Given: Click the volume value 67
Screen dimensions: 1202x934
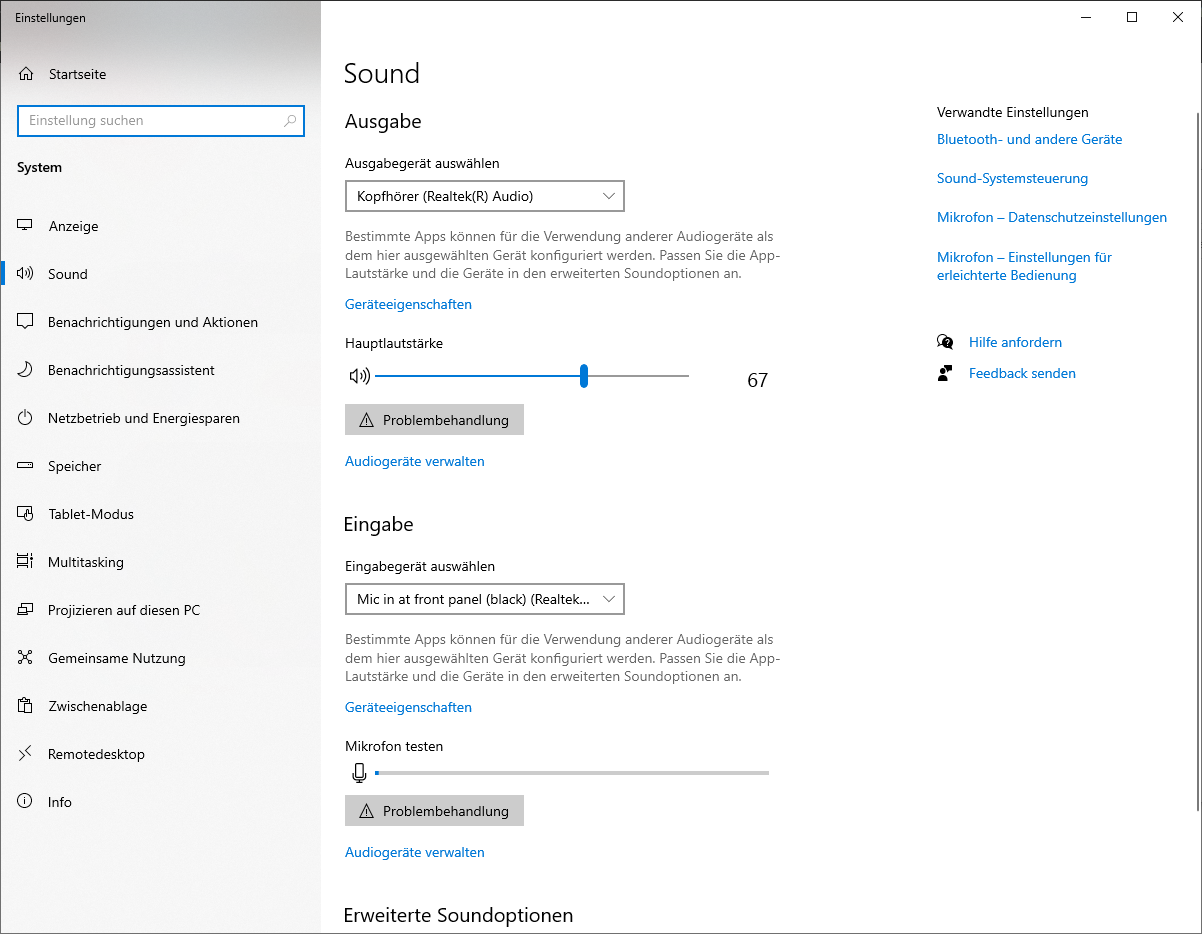Looking at the screenshot, I should point(757,380).
